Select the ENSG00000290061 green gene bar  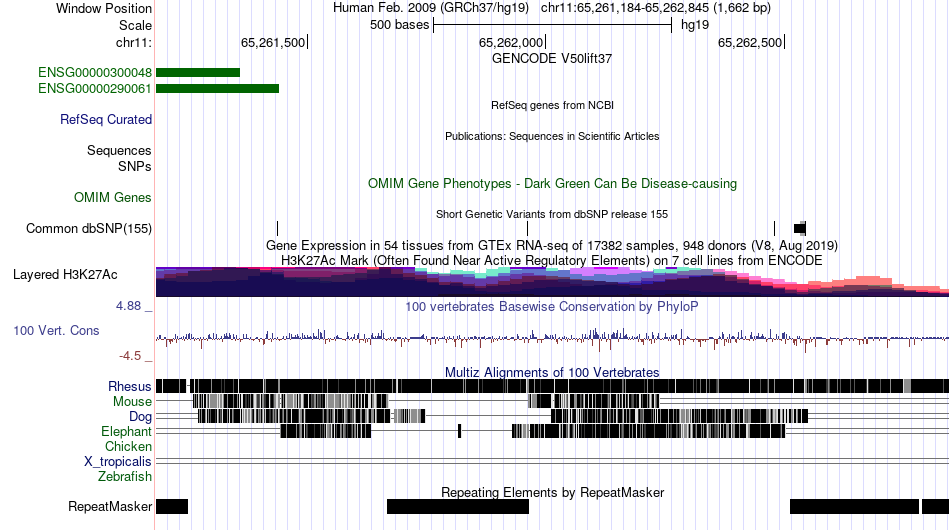(218, 88)
